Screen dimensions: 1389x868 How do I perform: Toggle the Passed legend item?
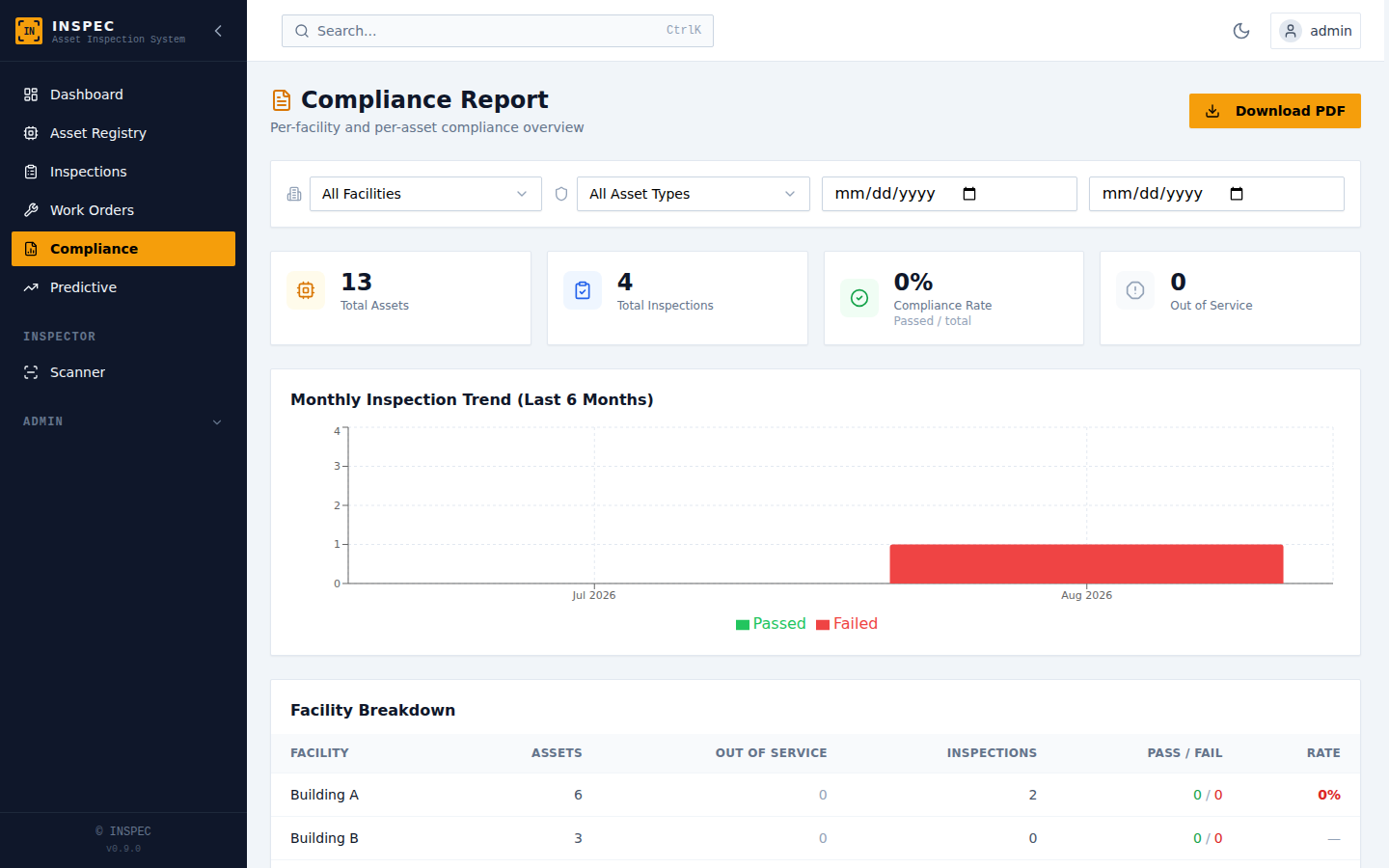pyautogui.click(x=771, y=624)
